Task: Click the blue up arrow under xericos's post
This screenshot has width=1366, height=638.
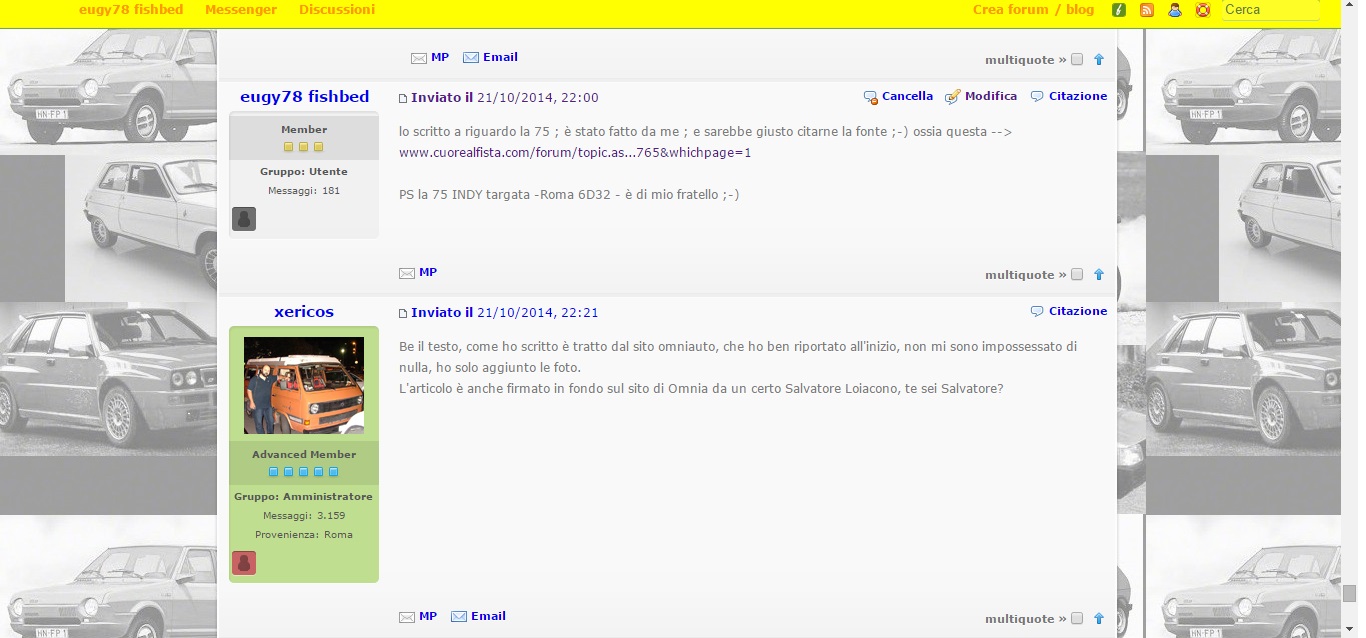Action: (x=1099, y=619)
